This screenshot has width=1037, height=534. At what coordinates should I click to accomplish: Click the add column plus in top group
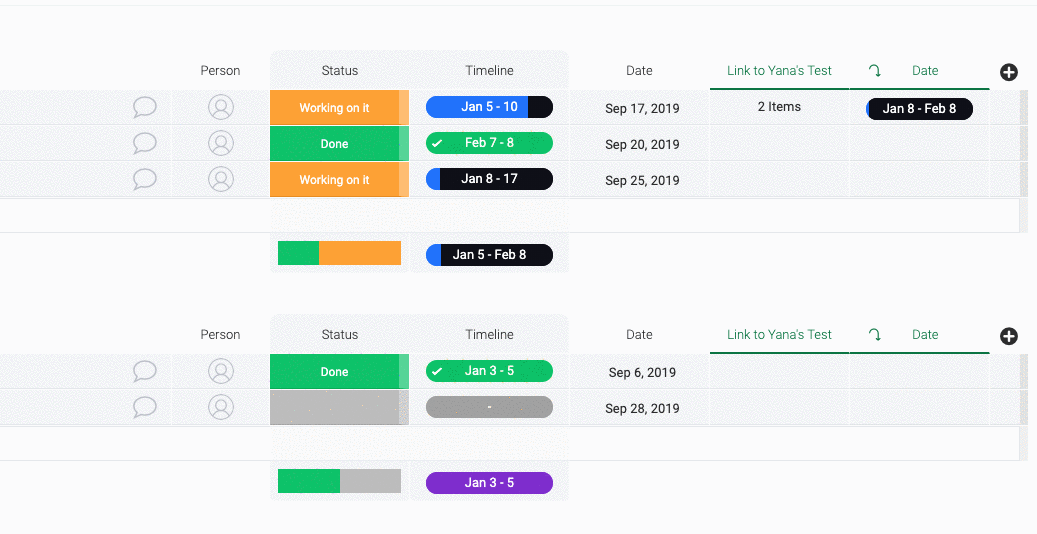(x=1009, y=72)
